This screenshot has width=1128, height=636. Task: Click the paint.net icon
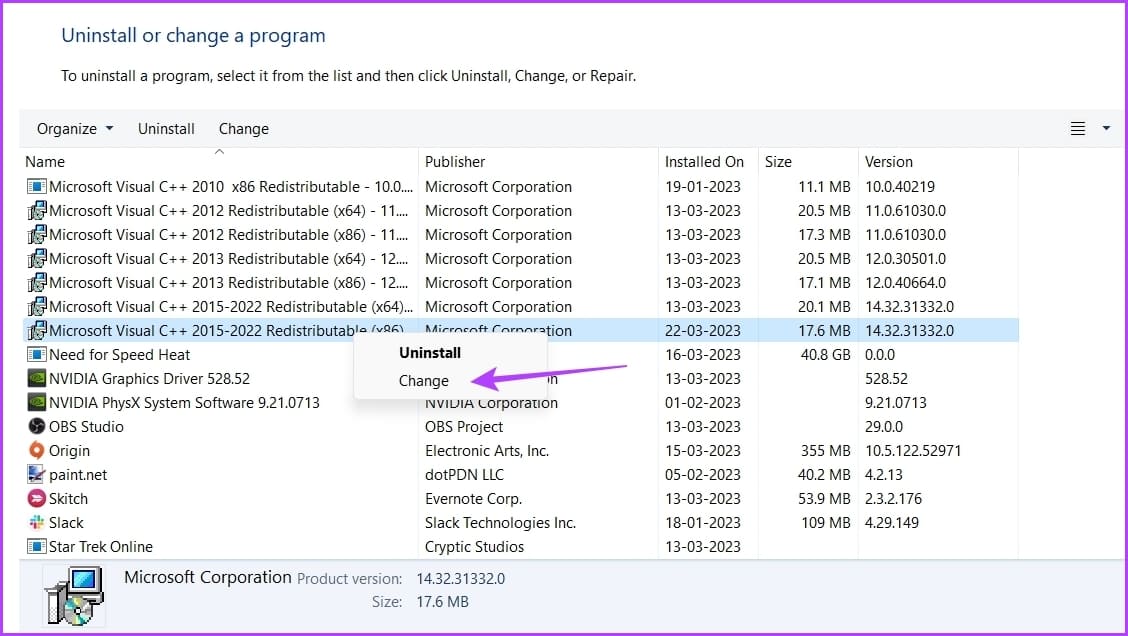(x=36, y=474)
